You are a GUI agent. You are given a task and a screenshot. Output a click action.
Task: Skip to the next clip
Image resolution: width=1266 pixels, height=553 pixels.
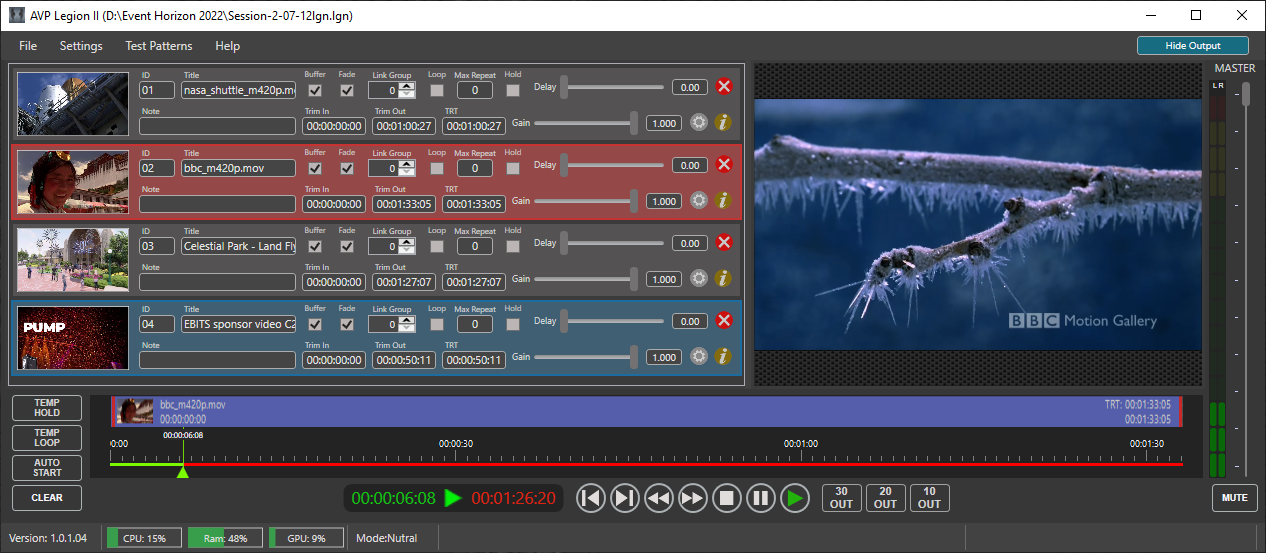[624, 498]
